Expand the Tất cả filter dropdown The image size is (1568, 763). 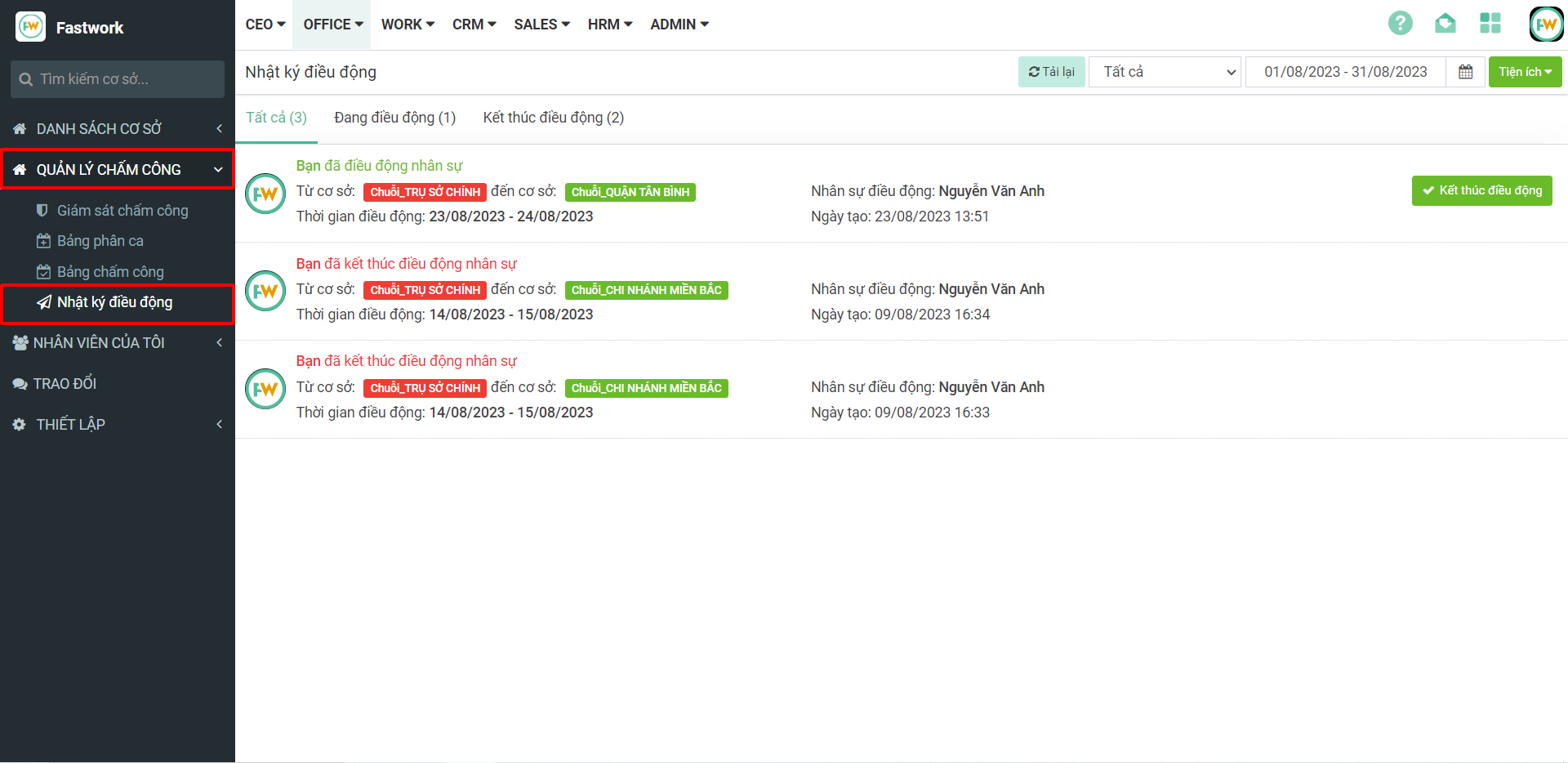pyautogui.click(x=1164, y=72)
